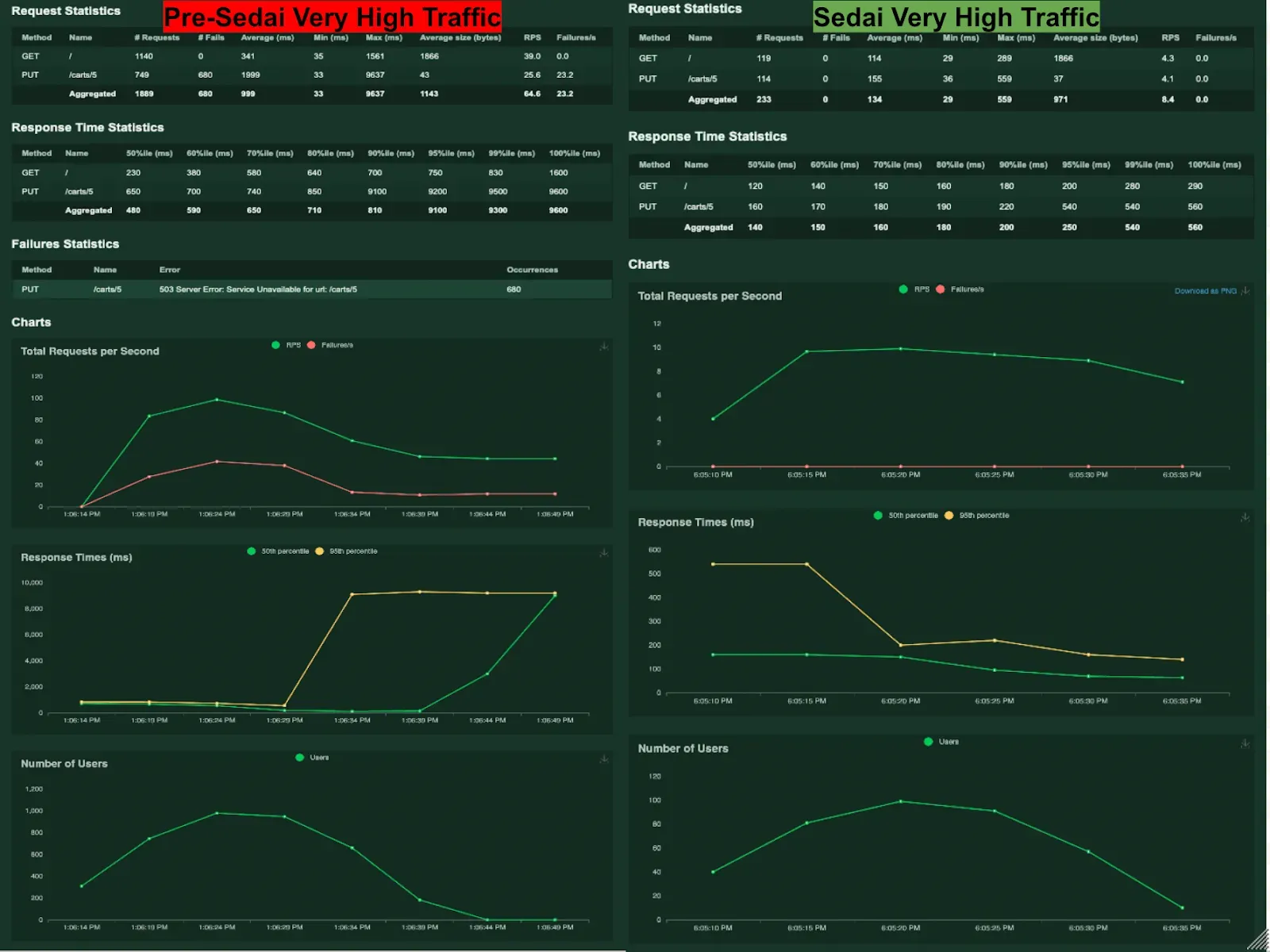This screenshot has width=1270, height=952.
Task: Click the 'Error' column header
Action: (x=170, y=270)
